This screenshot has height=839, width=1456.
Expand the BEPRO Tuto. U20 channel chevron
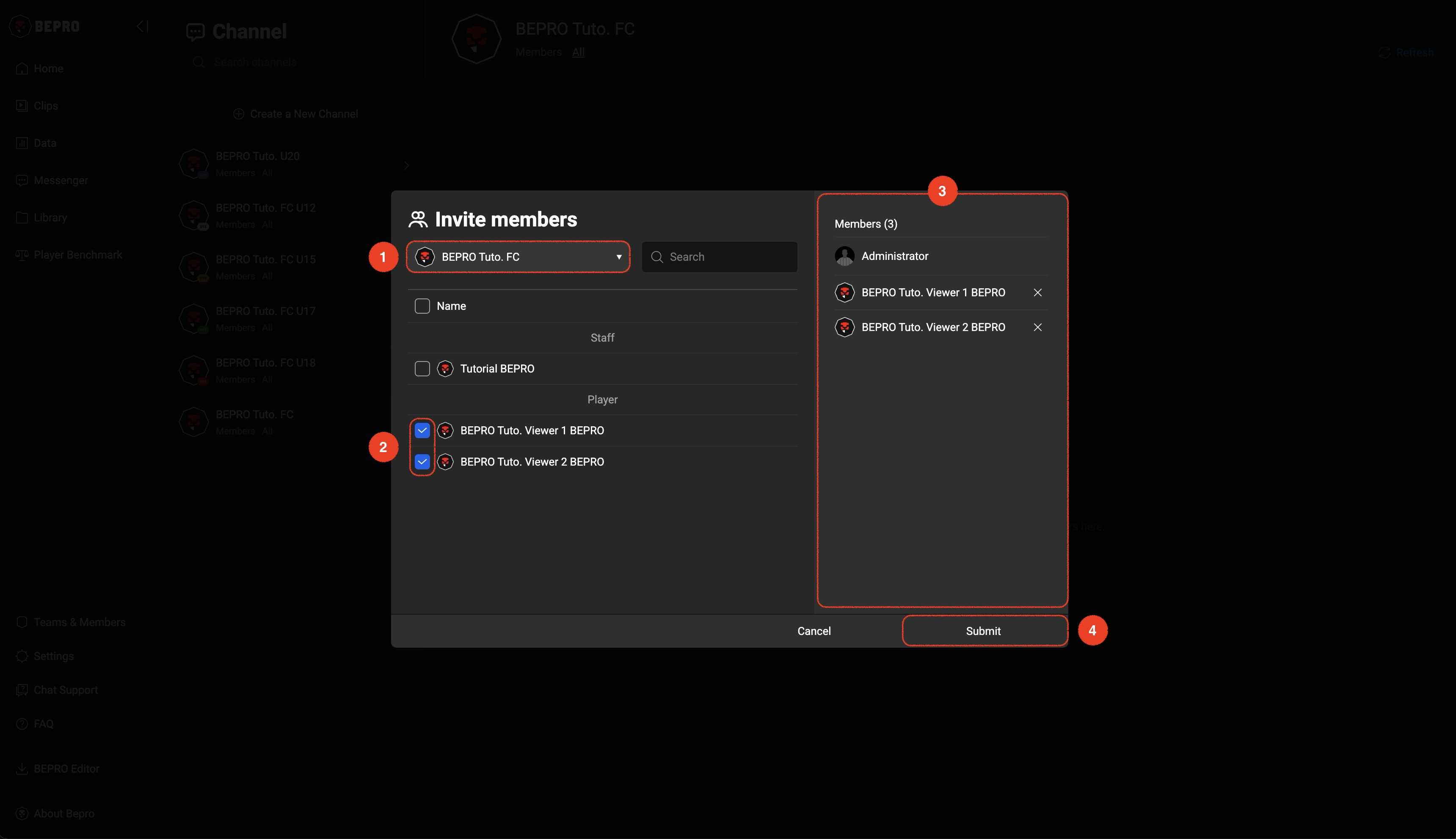click(406, 166)
